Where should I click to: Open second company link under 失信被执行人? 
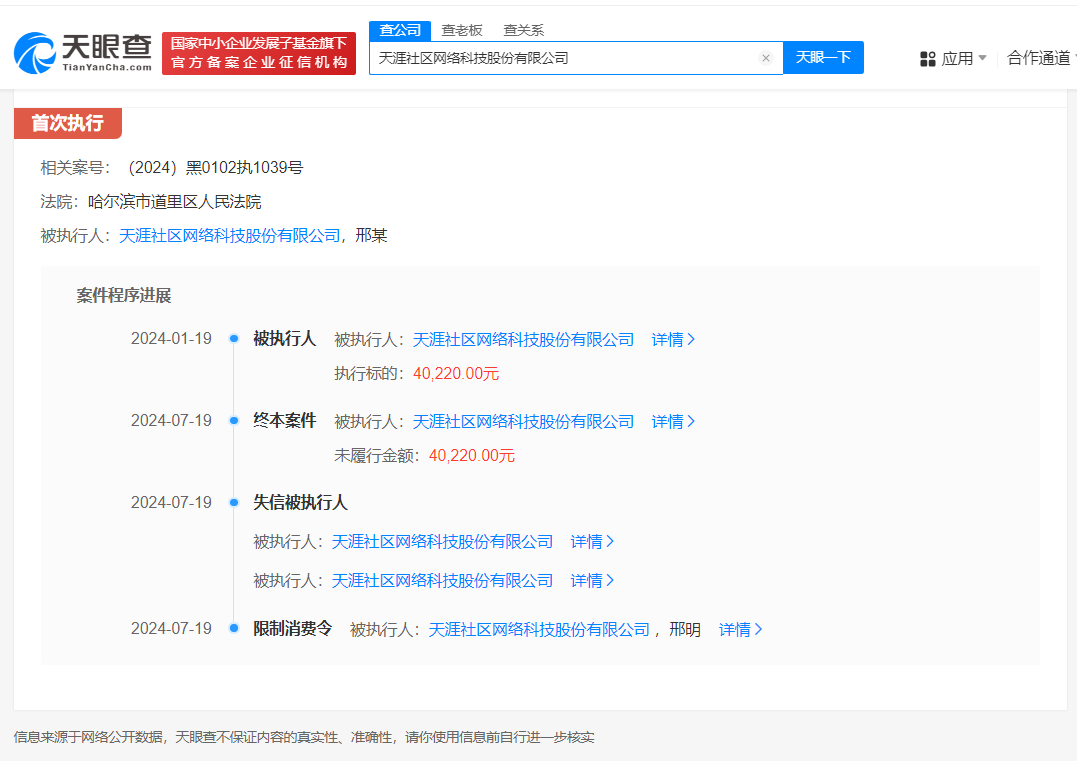[442, 580]
